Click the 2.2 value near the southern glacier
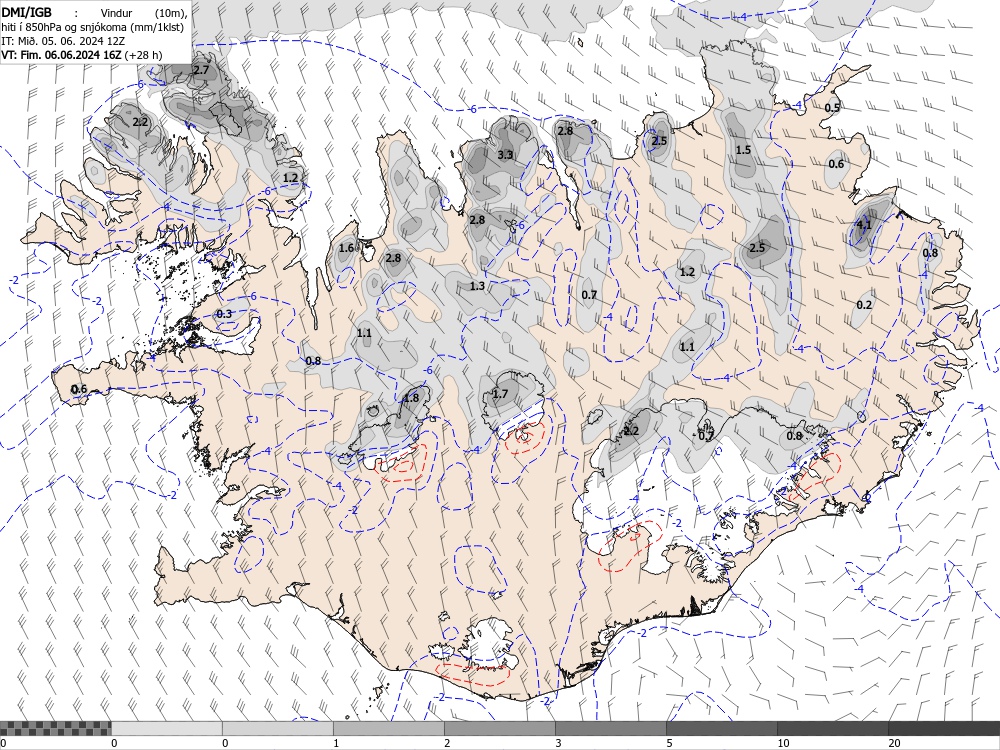This screenshot has height=750, width=1000. pyautogui.click(x=631, y=431)
